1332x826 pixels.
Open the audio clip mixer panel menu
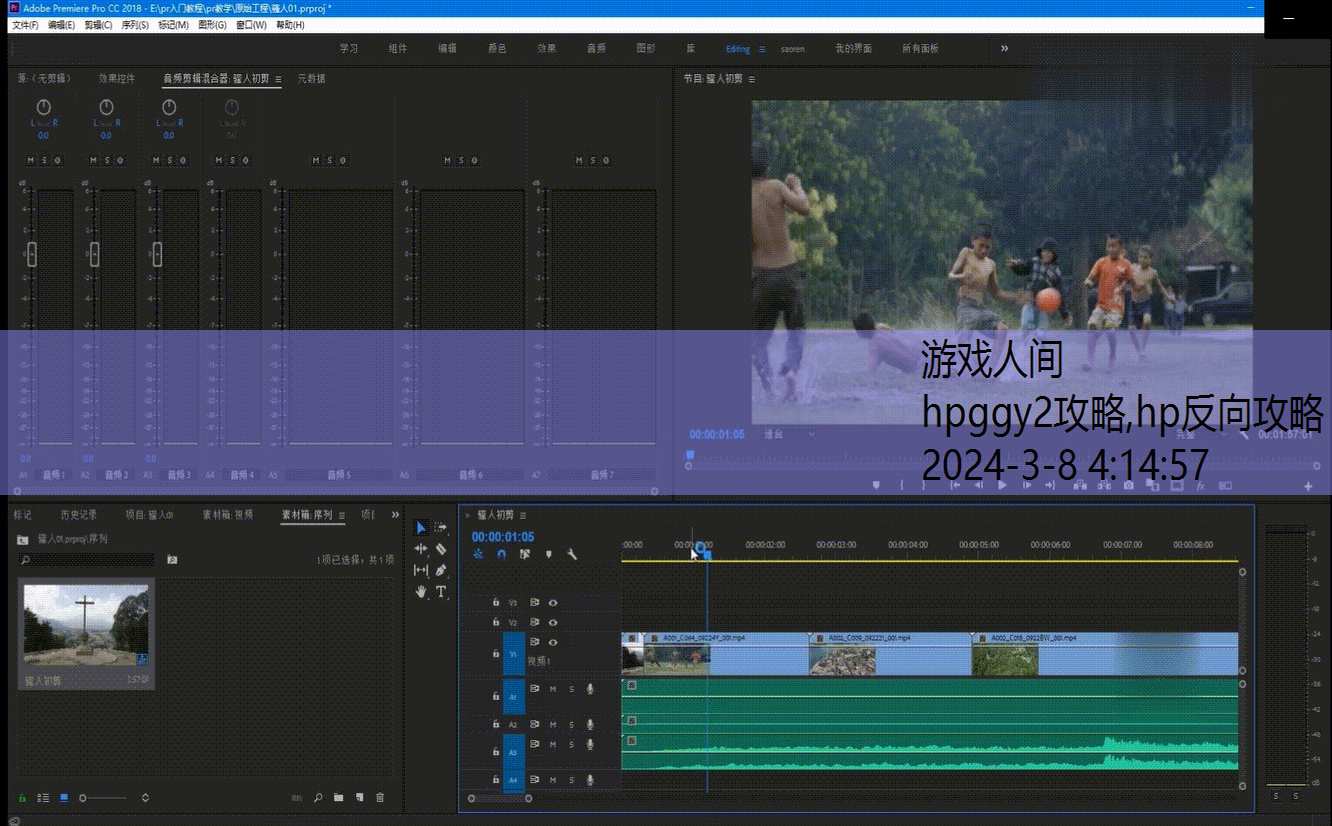(278, 79)
